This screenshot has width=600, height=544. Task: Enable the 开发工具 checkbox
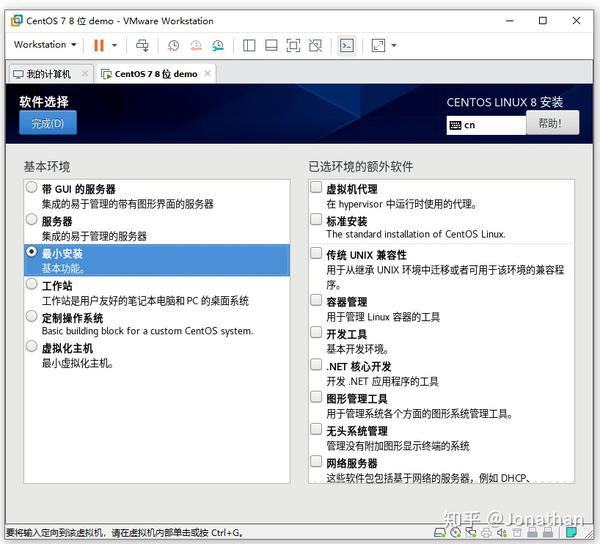tap(316, 332)
